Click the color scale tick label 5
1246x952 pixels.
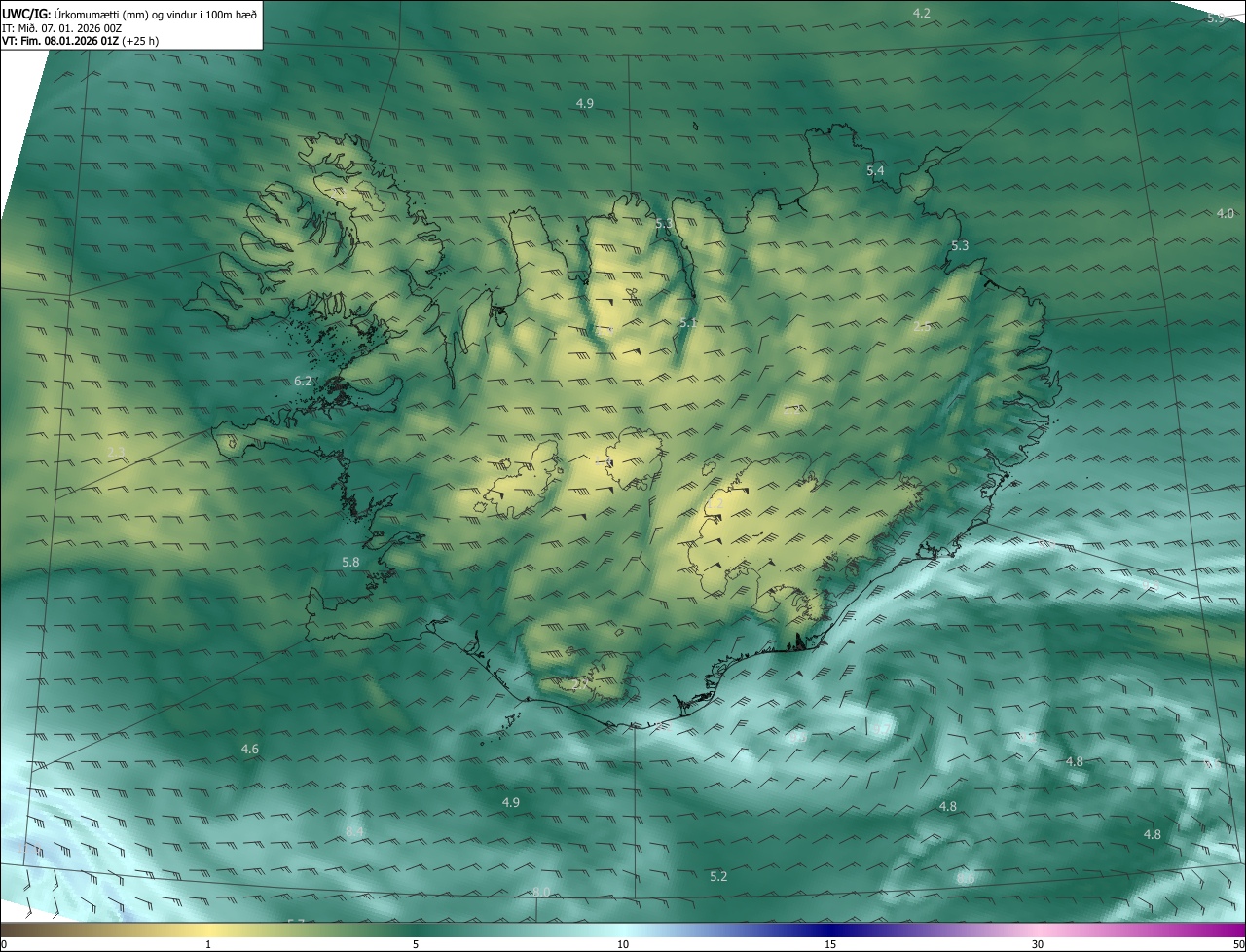click(x=416, y=944)
